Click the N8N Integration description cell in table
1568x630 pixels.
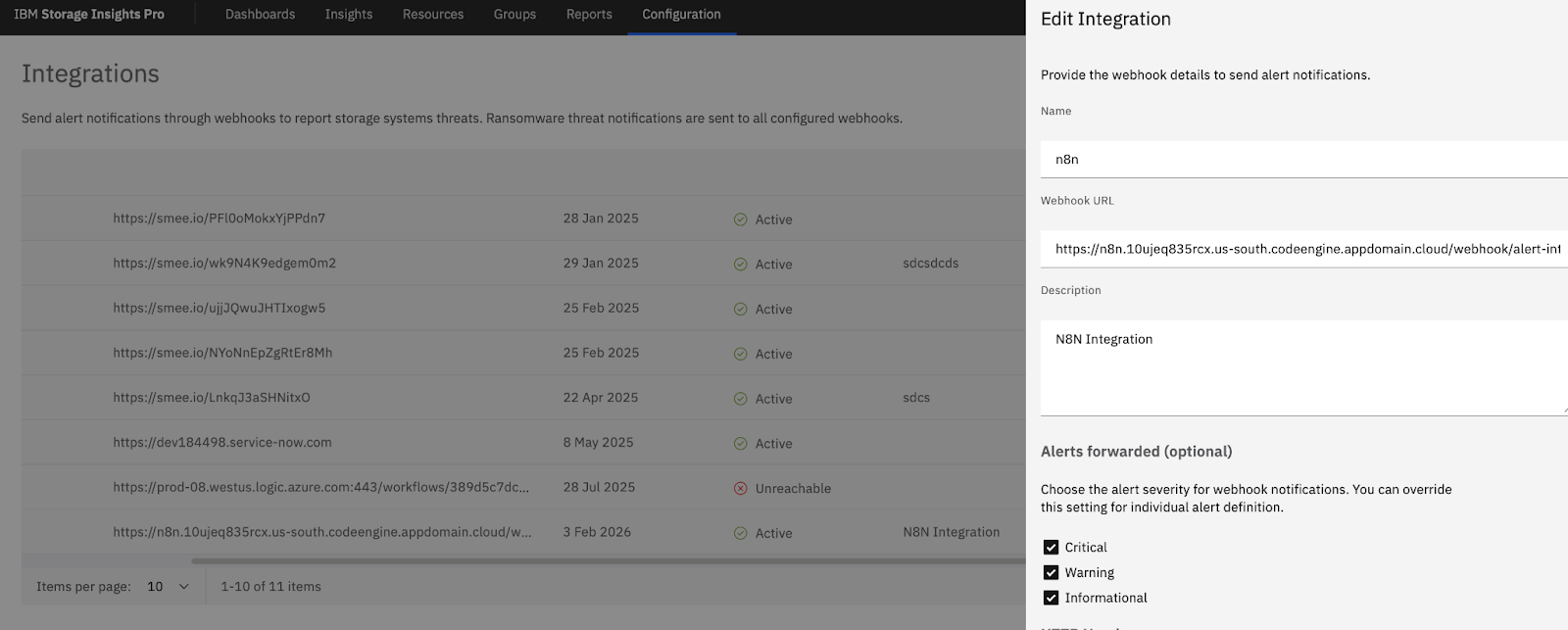(952, 532)
